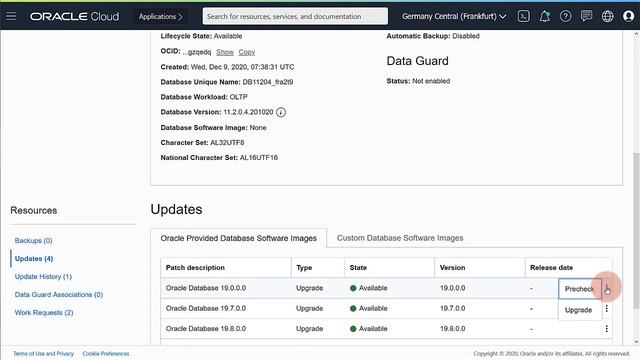Click version cell 19.8.0.0

pyautogui.click(x=452, y=329)
